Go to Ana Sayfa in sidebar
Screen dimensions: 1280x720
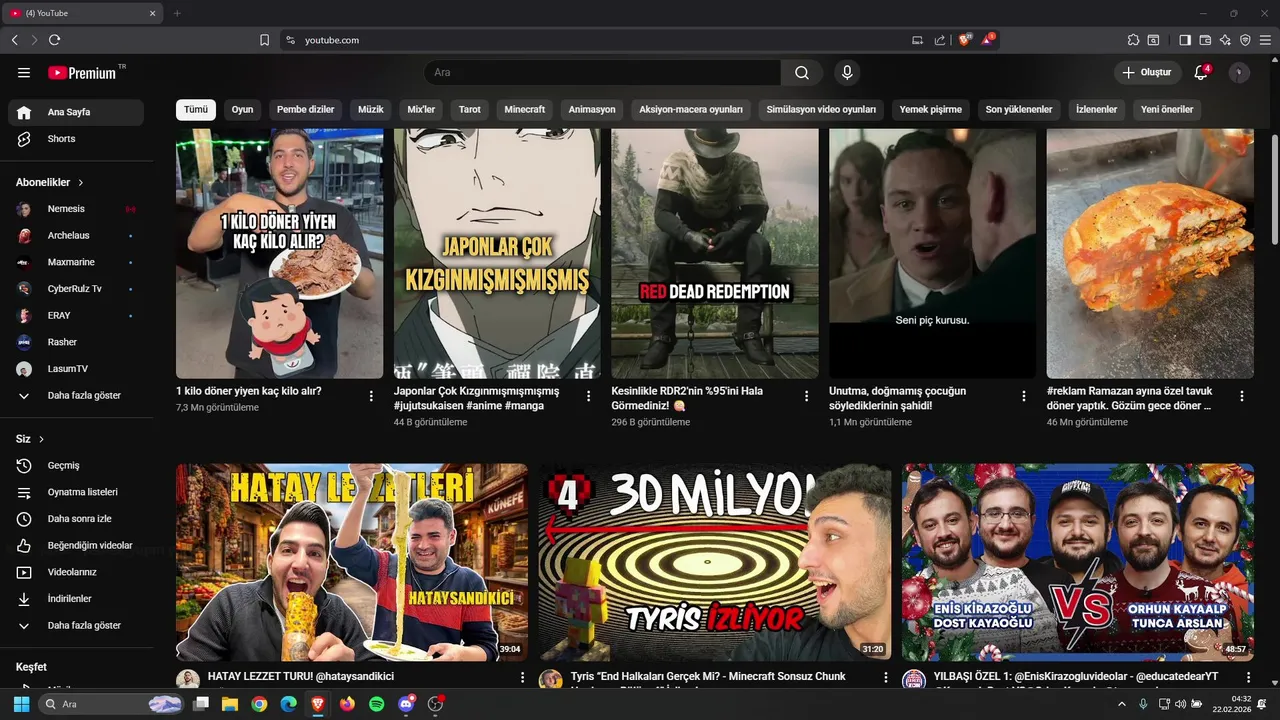[76, 112]
